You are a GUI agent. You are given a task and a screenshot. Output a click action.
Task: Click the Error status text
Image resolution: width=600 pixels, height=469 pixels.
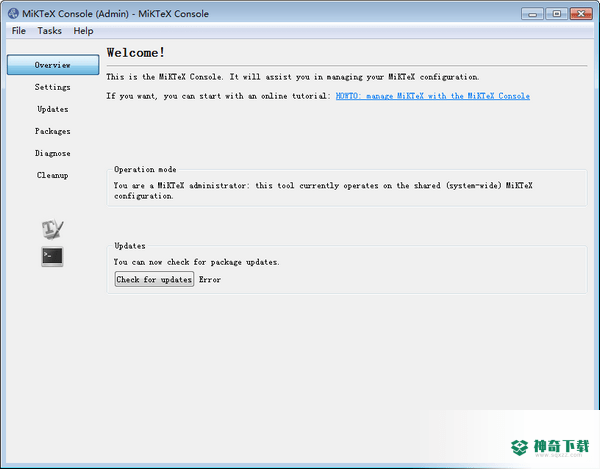(210, 280)
